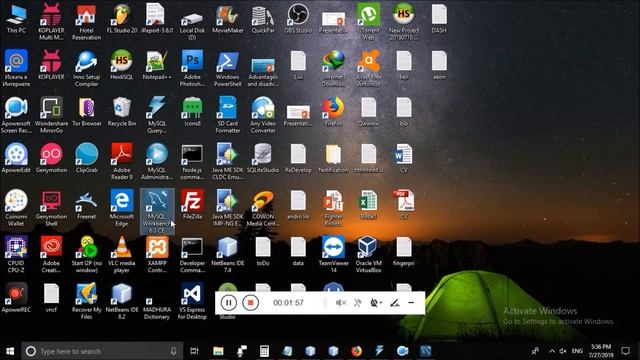
Task: Launch FL Studio 20 from desktop
Action: (122, 18)
